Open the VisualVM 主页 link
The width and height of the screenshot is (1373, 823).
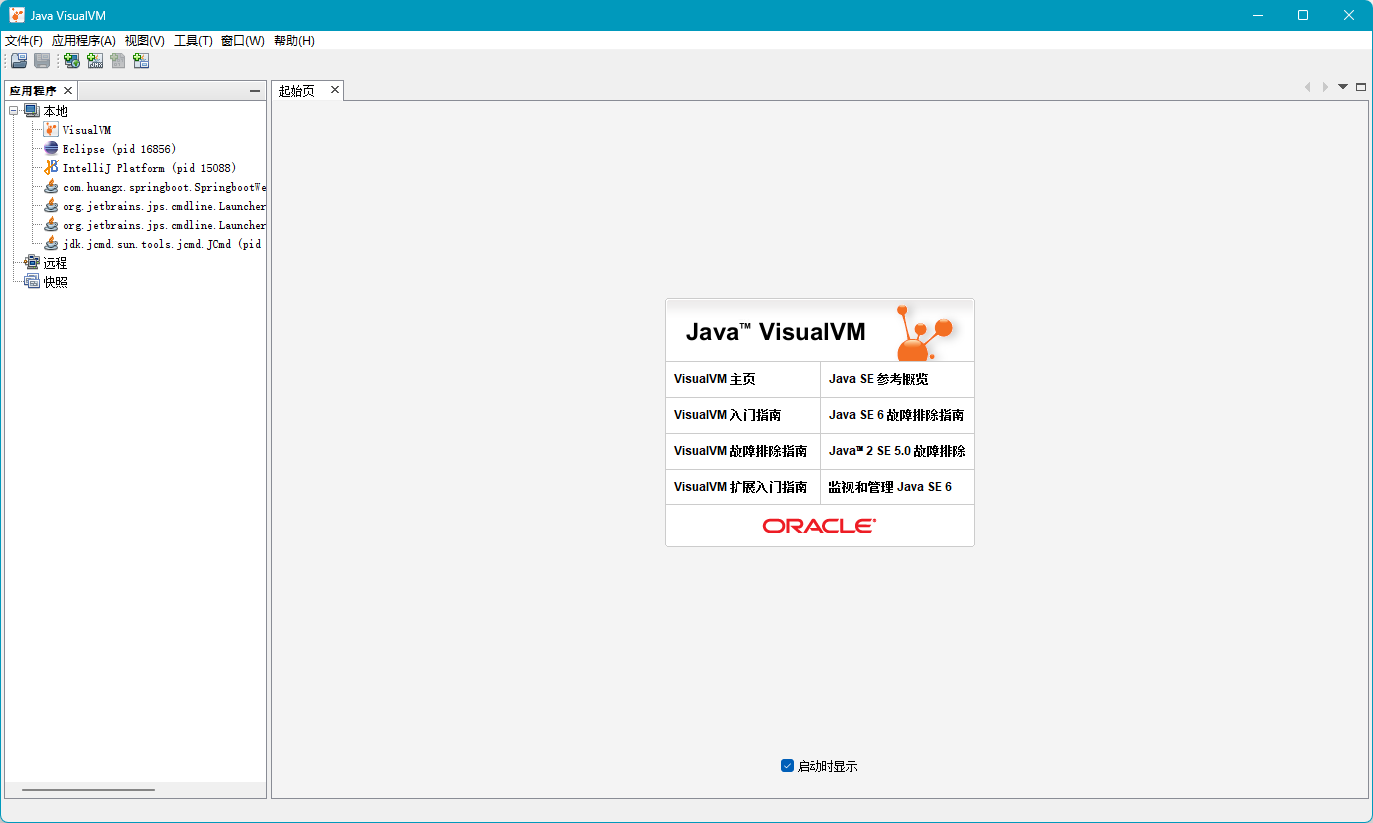[714, 379]
